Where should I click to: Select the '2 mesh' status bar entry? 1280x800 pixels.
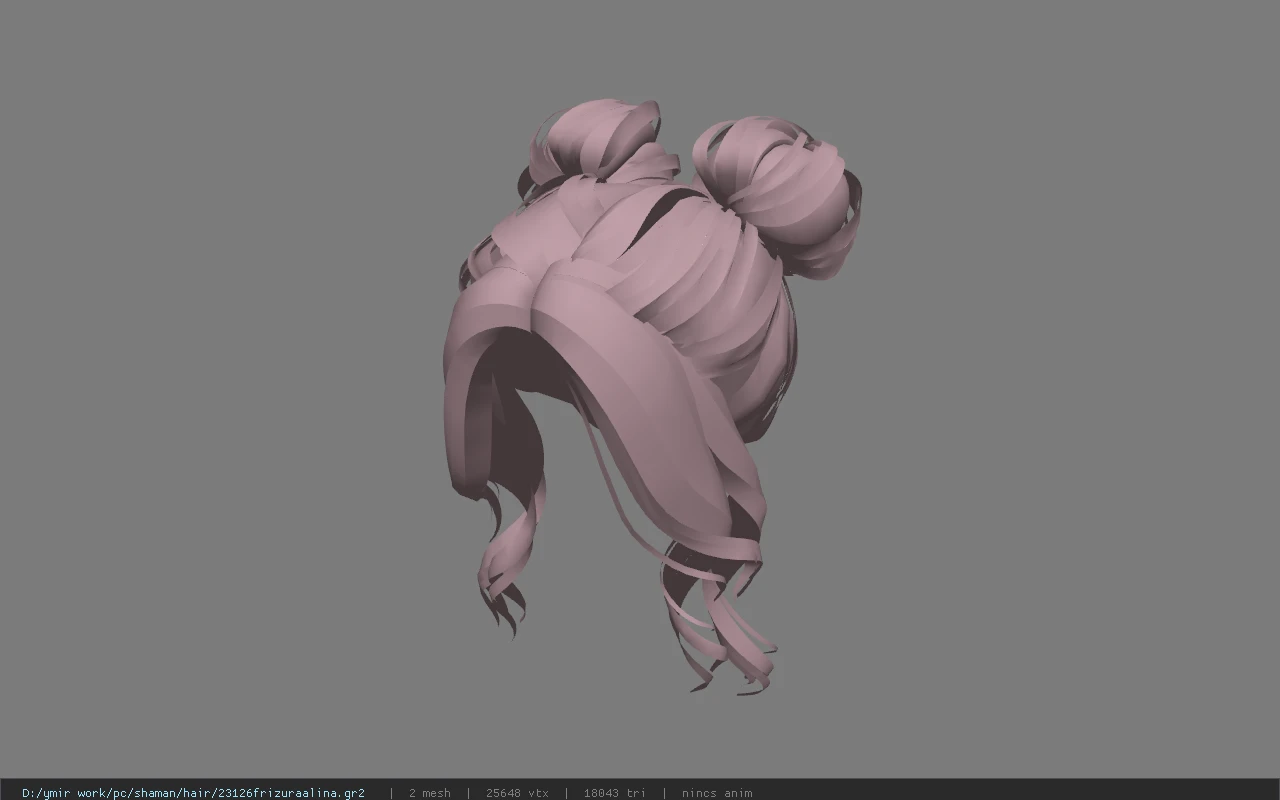tap(429, 793)
